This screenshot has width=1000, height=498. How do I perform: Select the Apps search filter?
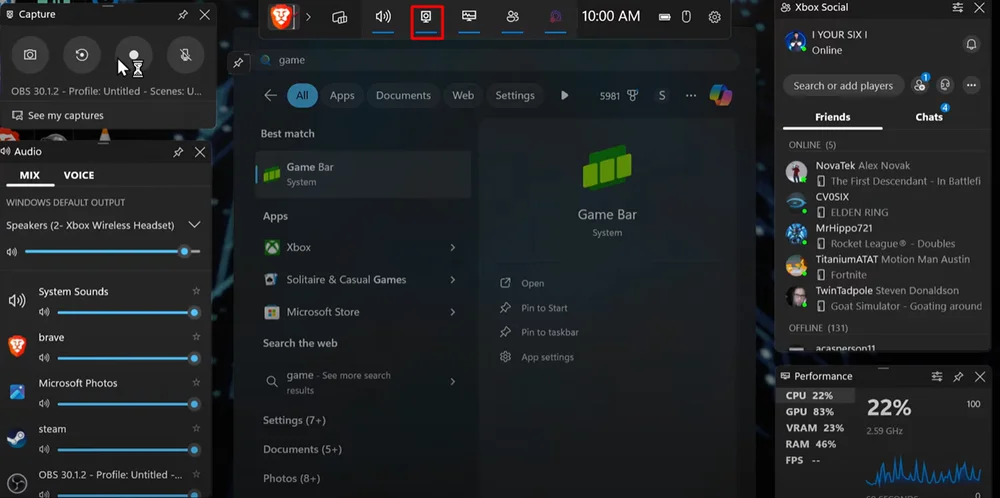pyautogui.click(x=342, y=96)
